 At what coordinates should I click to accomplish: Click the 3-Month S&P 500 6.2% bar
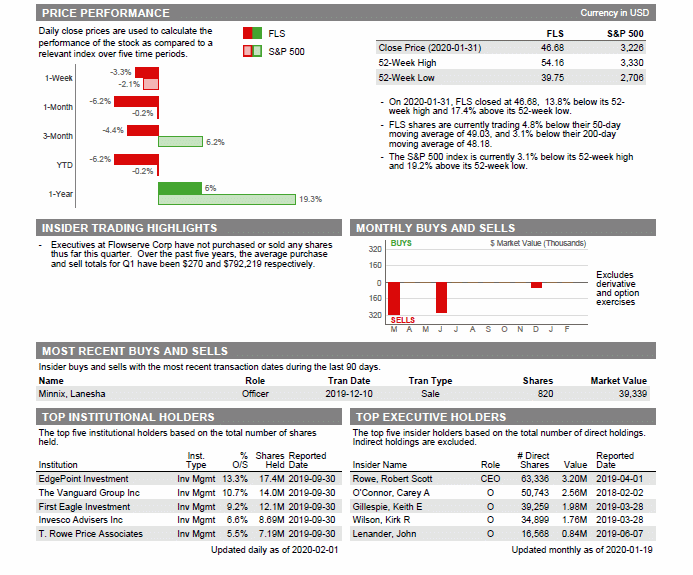tap(180, 142)
